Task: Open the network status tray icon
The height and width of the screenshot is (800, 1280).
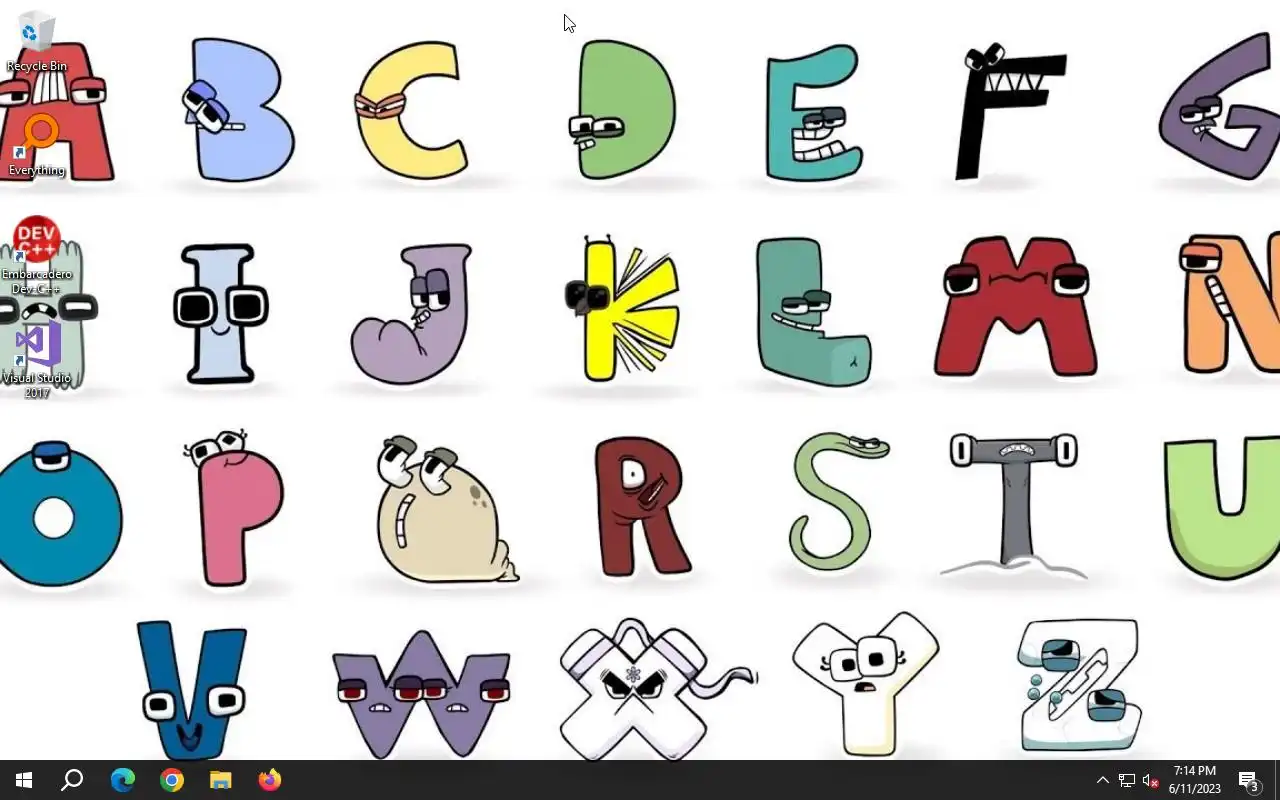Action: point(1127,780)
